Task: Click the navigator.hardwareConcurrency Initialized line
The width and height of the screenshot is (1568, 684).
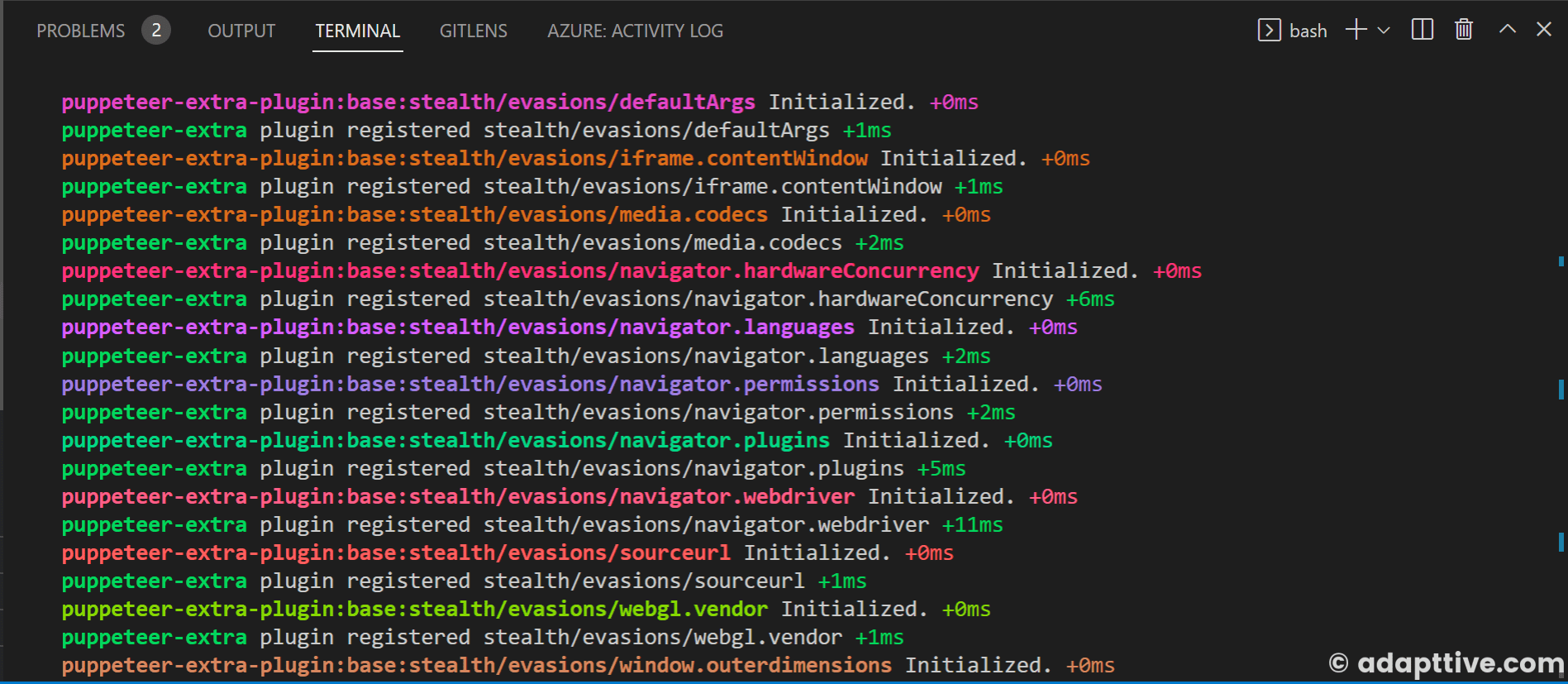Action: point(631,271)
